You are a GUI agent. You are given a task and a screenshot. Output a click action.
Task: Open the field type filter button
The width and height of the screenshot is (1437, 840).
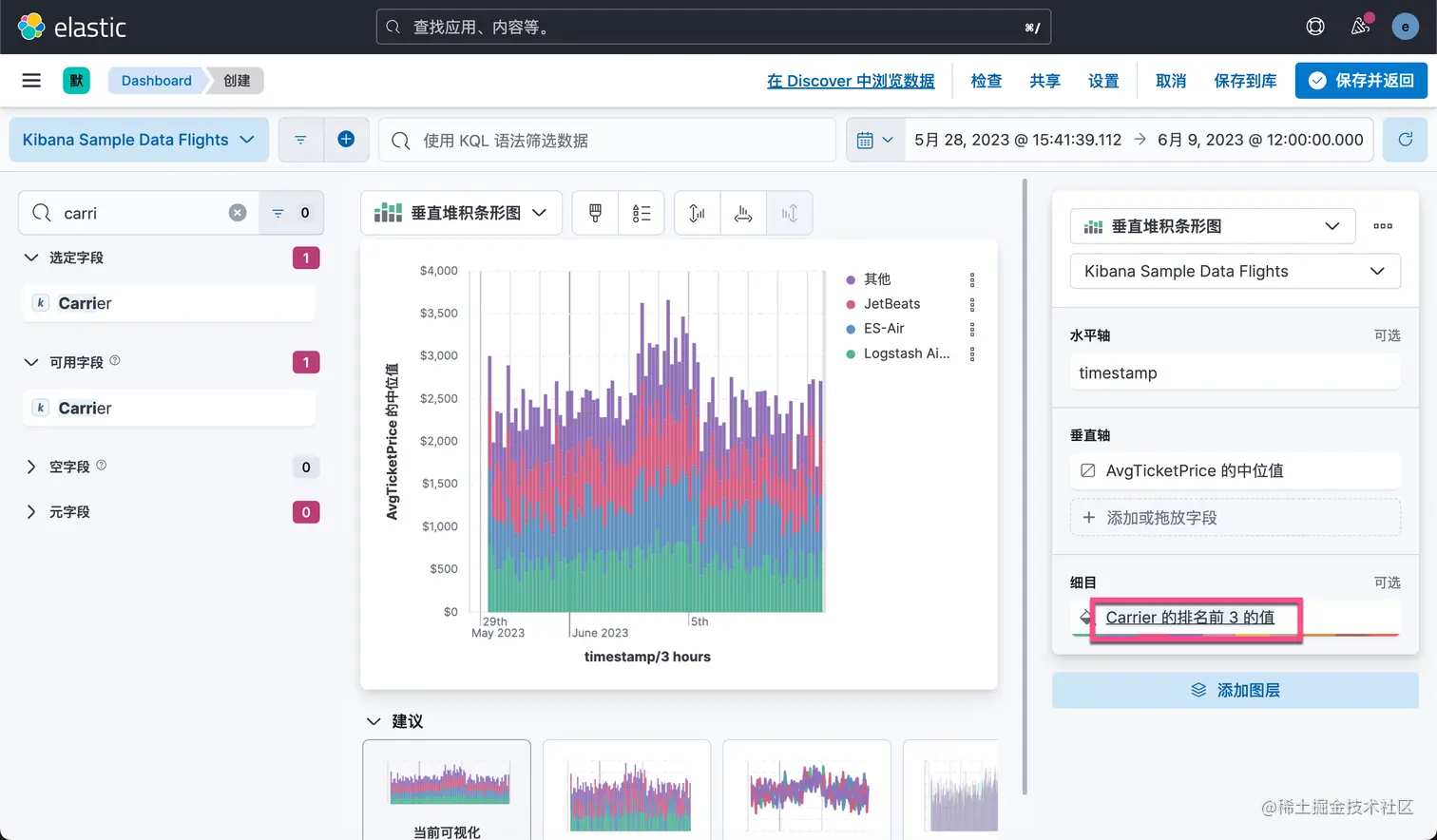[291, 213]
